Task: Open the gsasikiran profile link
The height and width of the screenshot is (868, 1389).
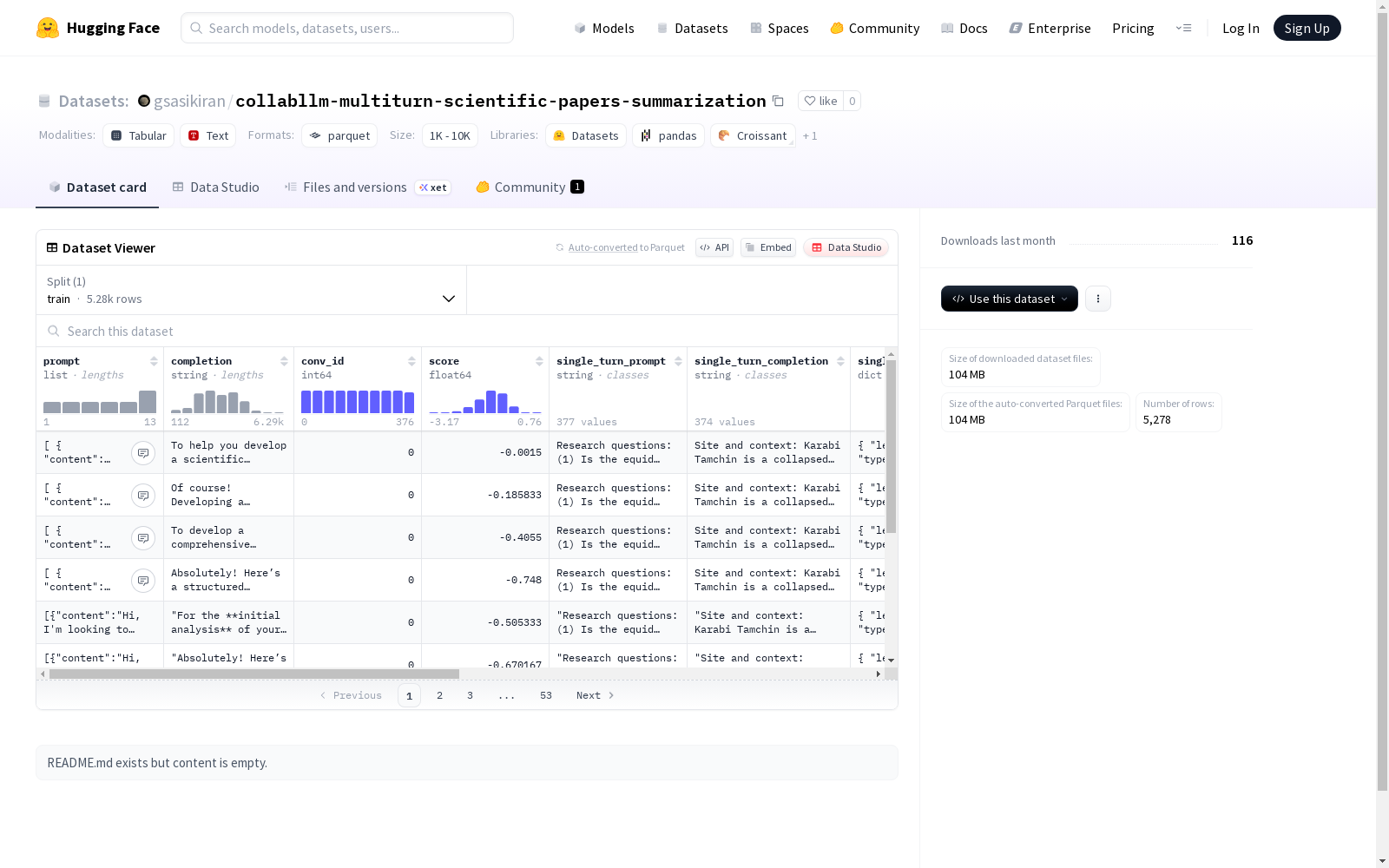Action: tap(189, 101)
